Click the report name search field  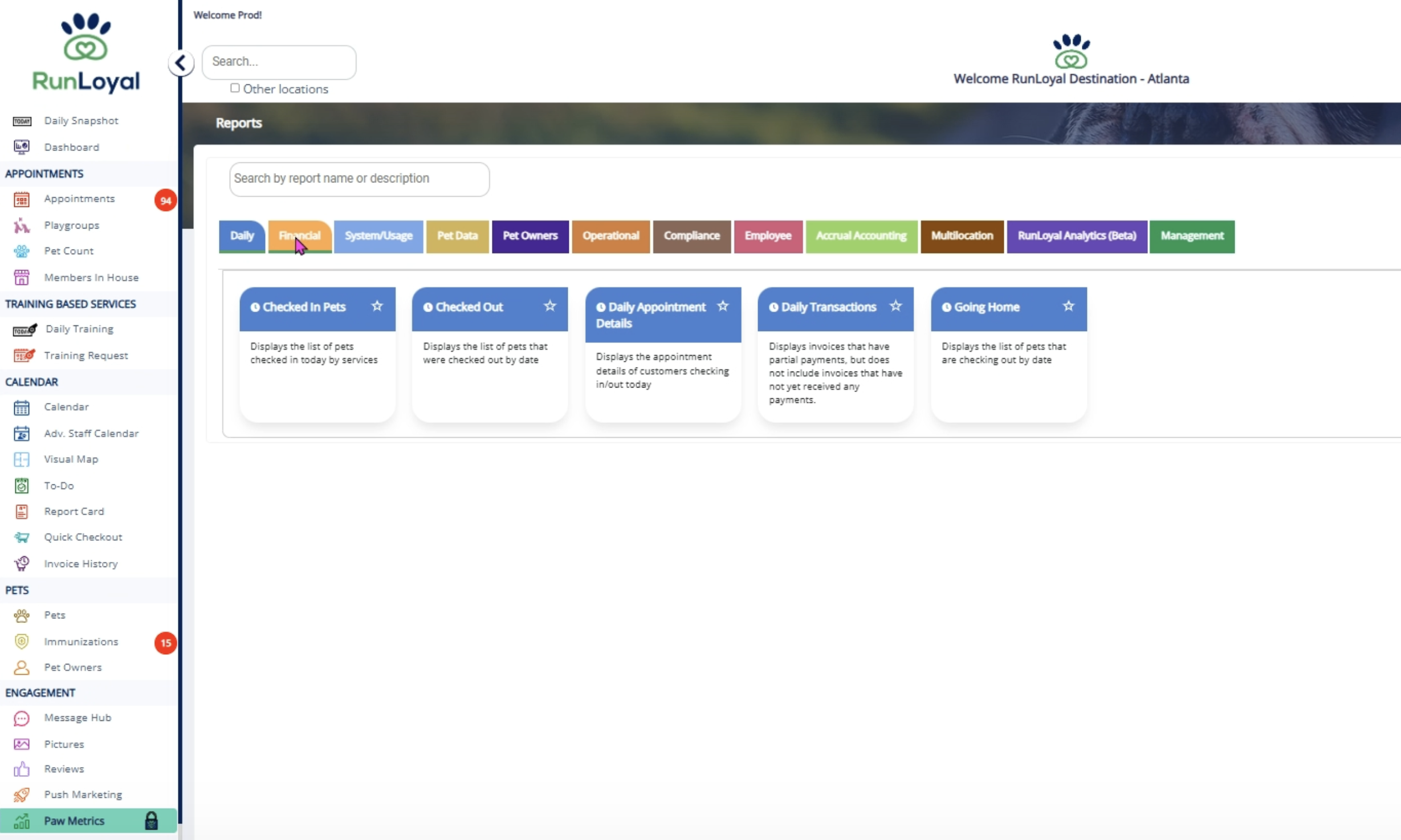pyautogui.click(x=359, y=179)
